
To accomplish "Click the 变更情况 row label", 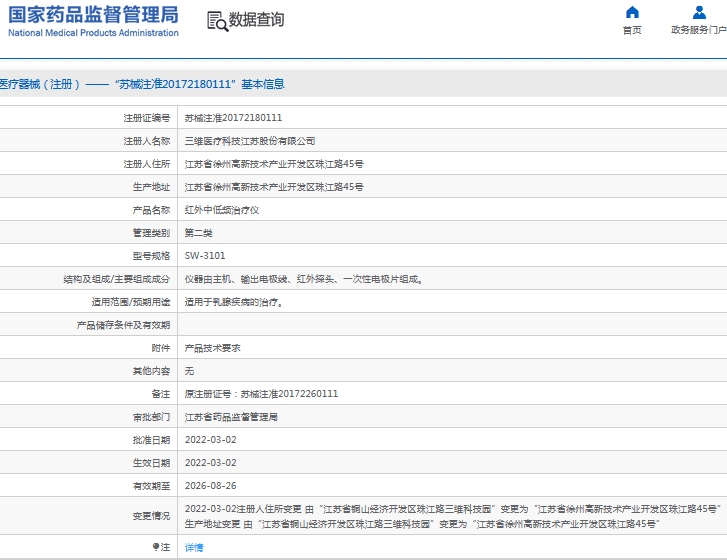I will click(151, 516).
